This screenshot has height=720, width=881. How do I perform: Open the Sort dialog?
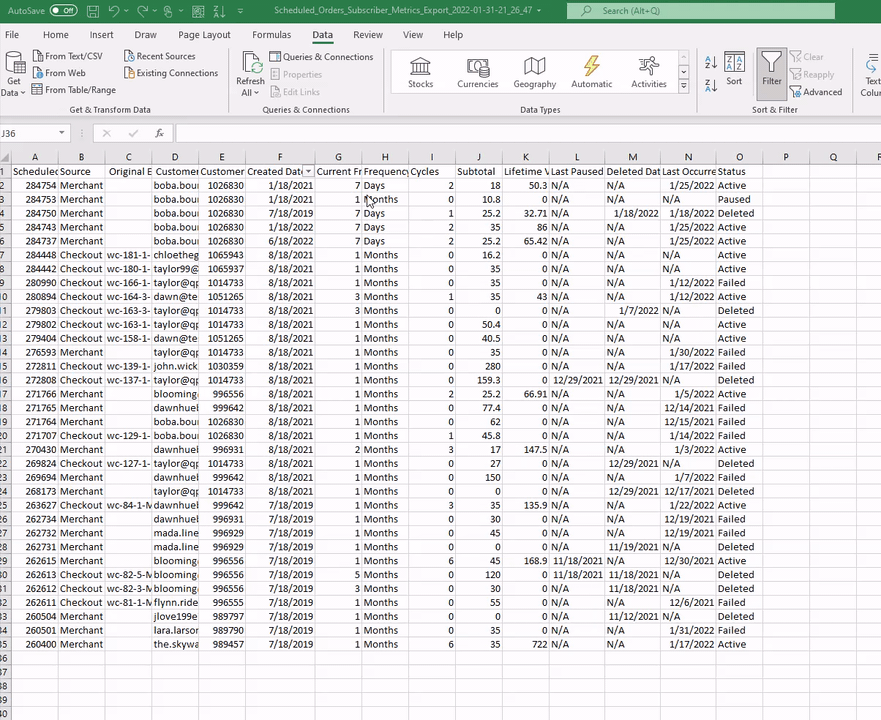(x=734, y=69)
